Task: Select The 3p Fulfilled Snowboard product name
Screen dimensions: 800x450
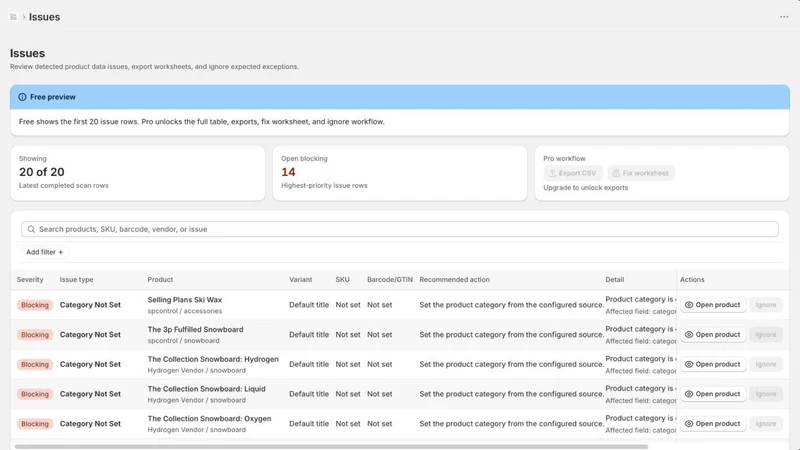Action: pyautogui.click(x=195, y=330)
